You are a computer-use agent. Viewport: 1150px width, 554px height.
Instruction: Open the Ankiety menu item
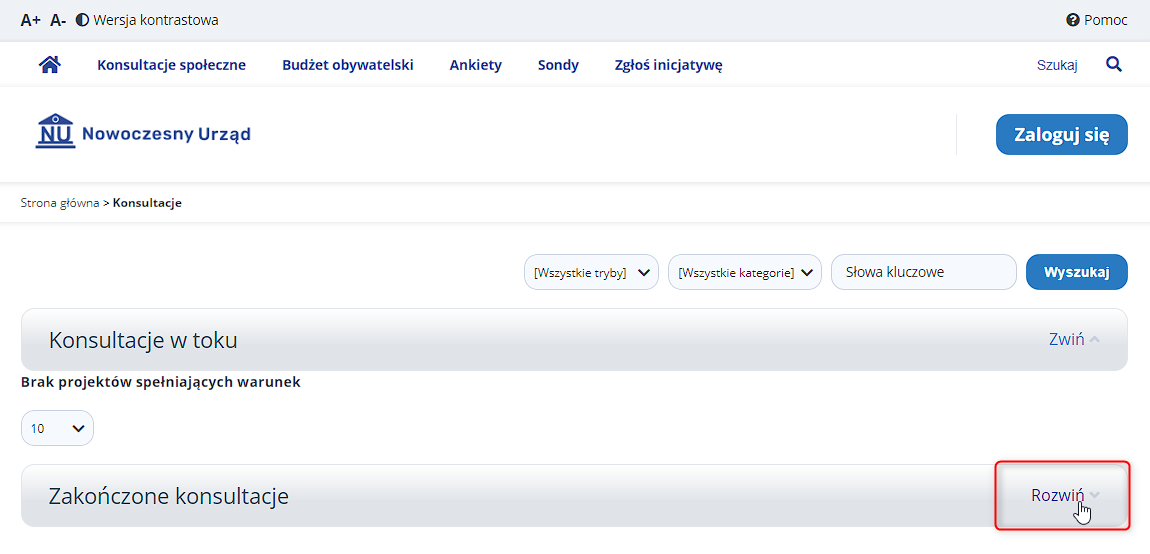475,65
